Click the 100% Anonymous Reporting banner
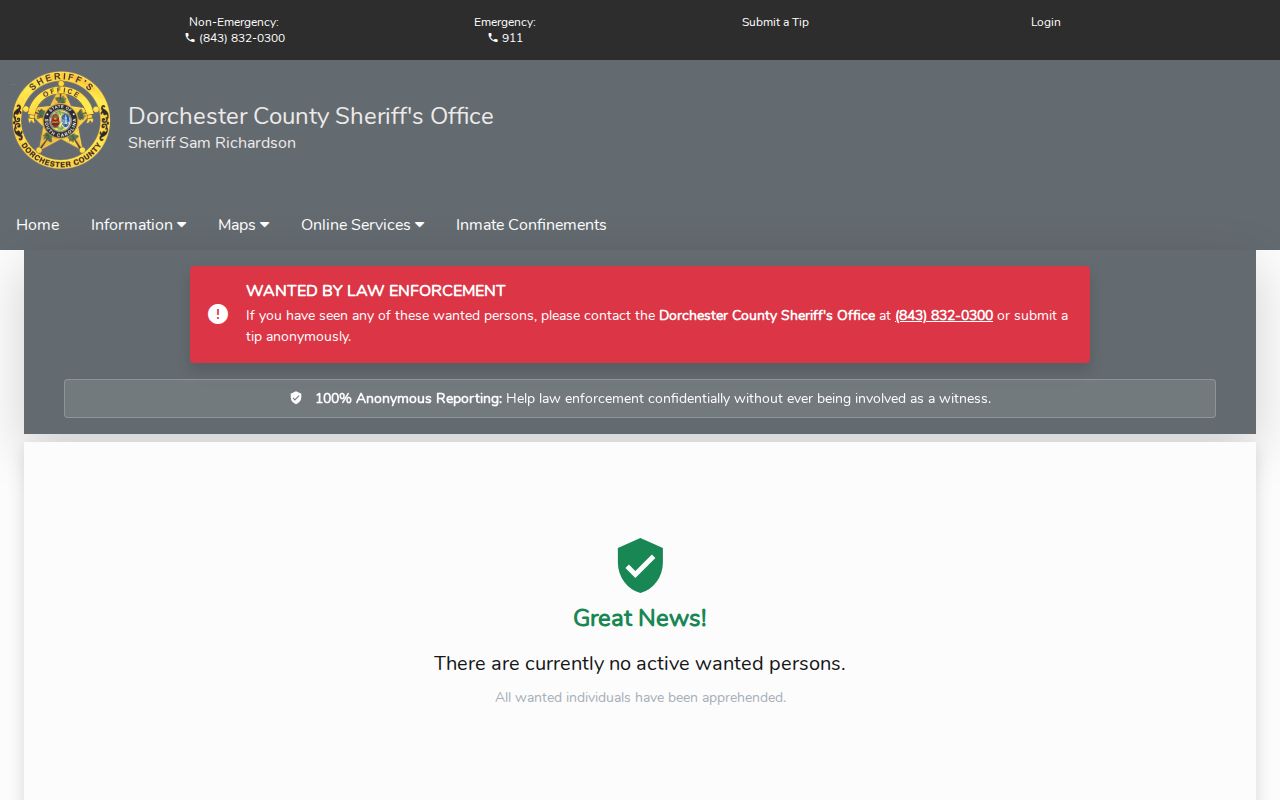 coord(640,398)
